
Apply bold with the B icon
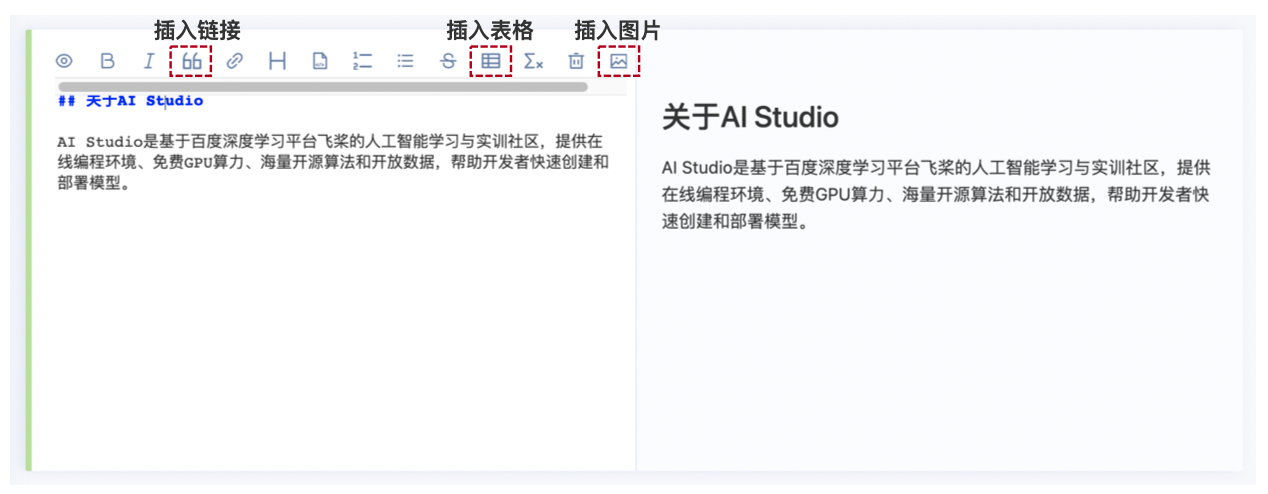107,61
